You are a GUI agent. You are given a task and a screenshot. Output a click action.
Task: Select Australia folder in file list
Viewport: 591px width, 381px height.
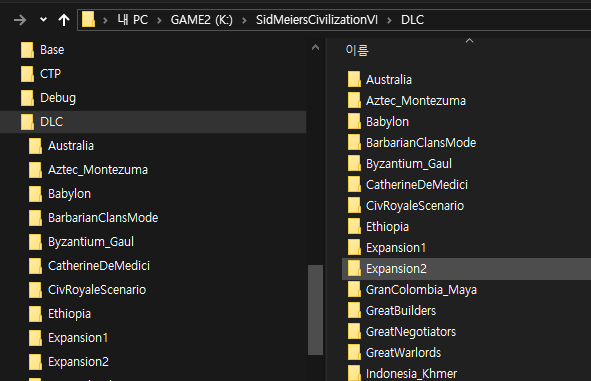pos(389,80)
